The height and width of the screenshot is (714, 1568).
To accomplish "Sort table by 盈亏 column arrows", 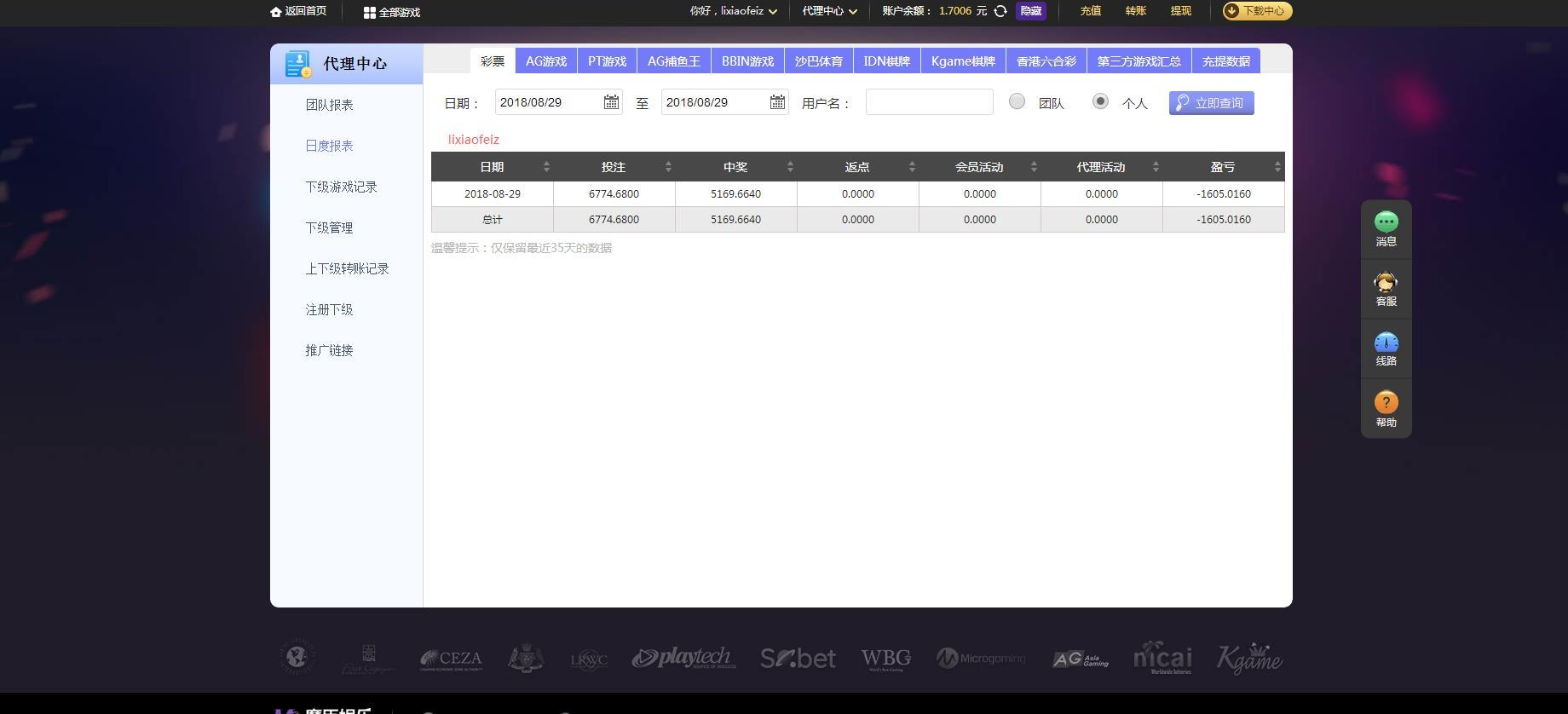I will [1277, 167].
